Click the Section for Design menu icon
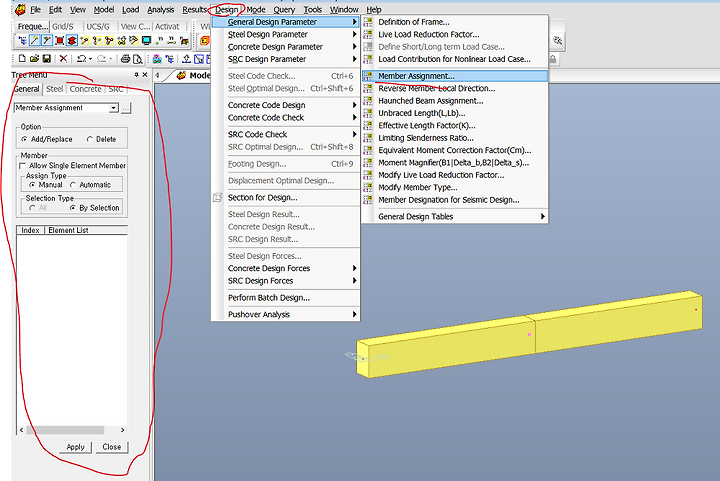This screenshot has height=481, width=720. tap(217, 197)
